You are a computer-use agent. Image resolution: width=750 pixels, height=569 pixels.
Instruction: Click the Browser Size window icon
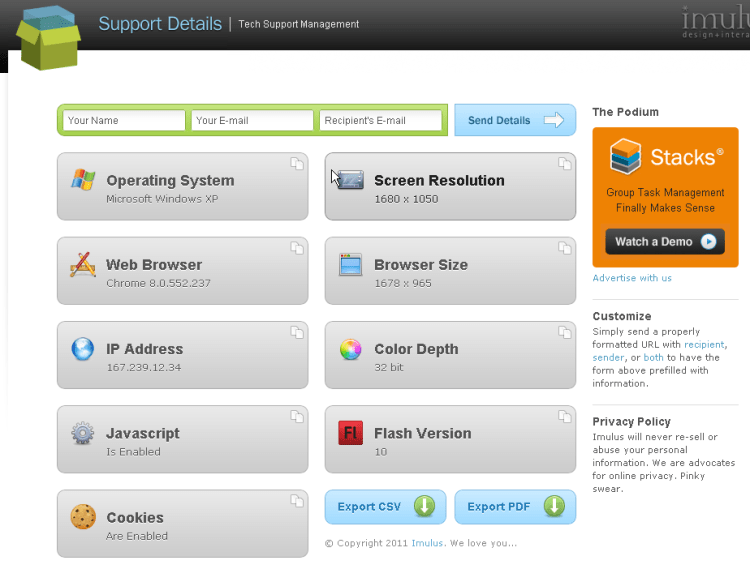point(350,265)
